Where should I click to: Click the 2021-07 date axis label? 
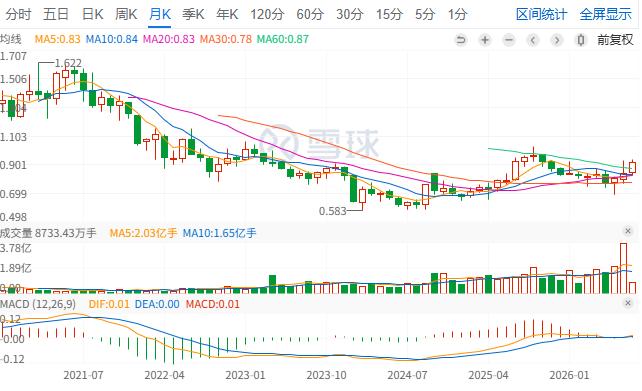coord(83,375)
